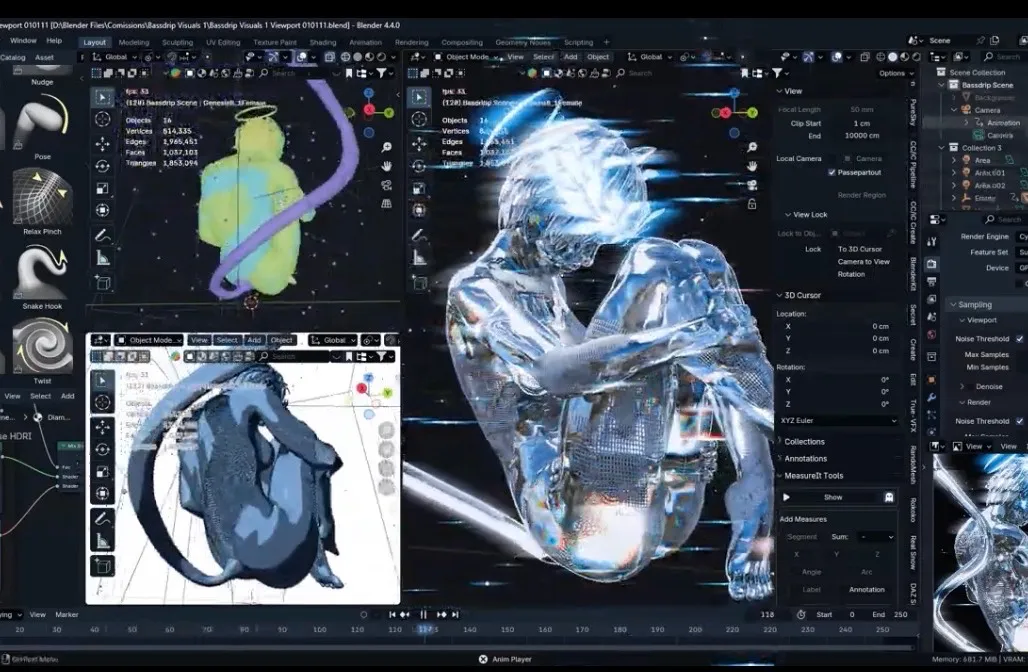Open the XYZ Euler rotation mode dropdown

(x=837, y=421)
